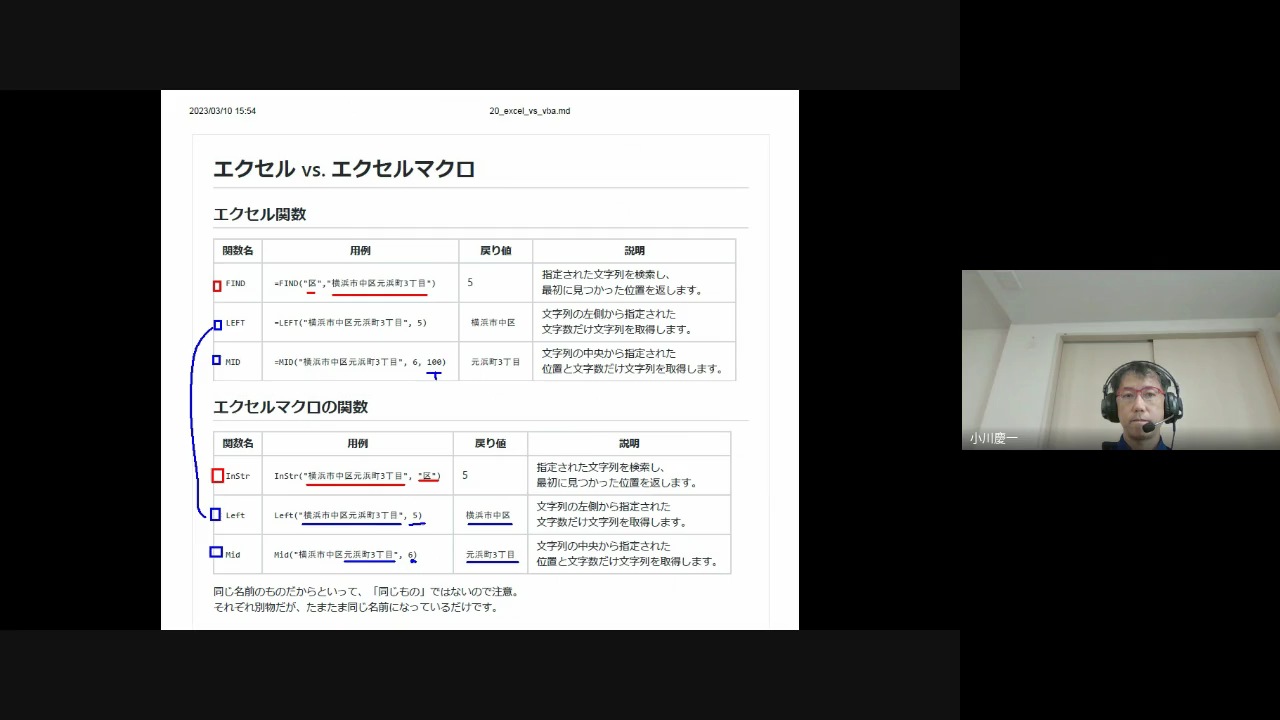Click the blue box beside macro Mid function

(216, 552)
